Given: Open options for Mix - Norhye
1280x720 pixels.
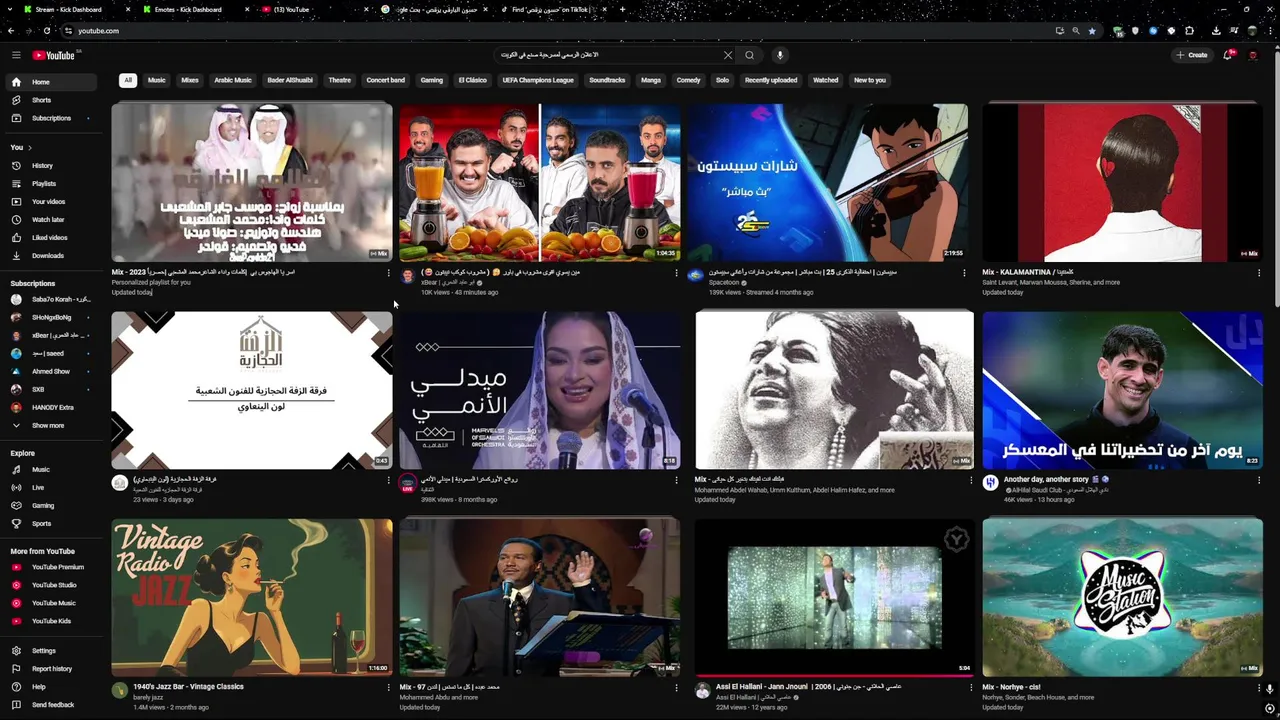Looking at the screenshot, I should 1259,688.
